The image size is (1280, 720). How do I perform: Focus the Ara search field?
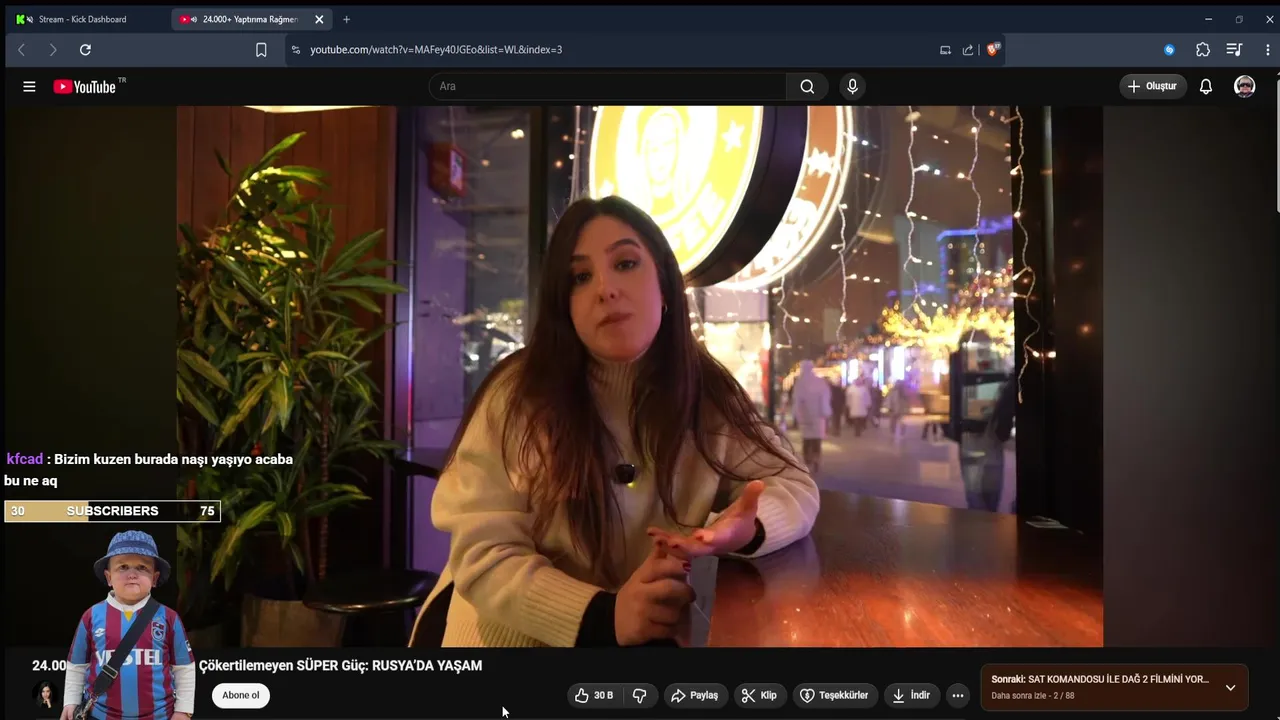click(608, 86)
